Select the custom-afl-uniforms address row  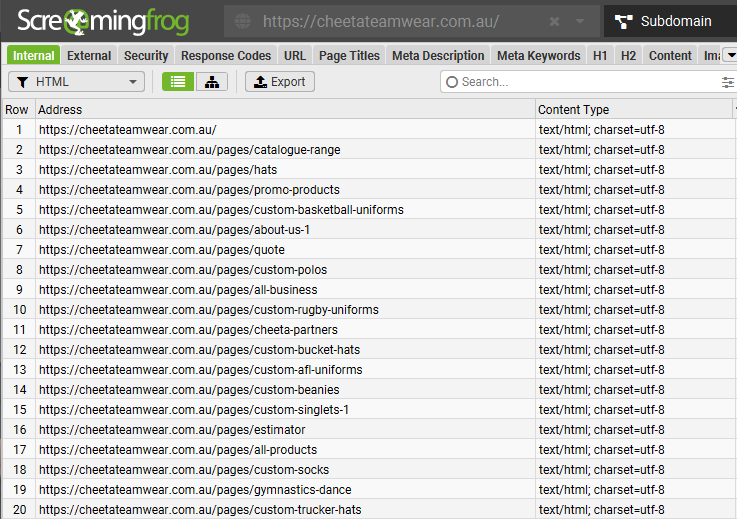[x=285, y=370]
